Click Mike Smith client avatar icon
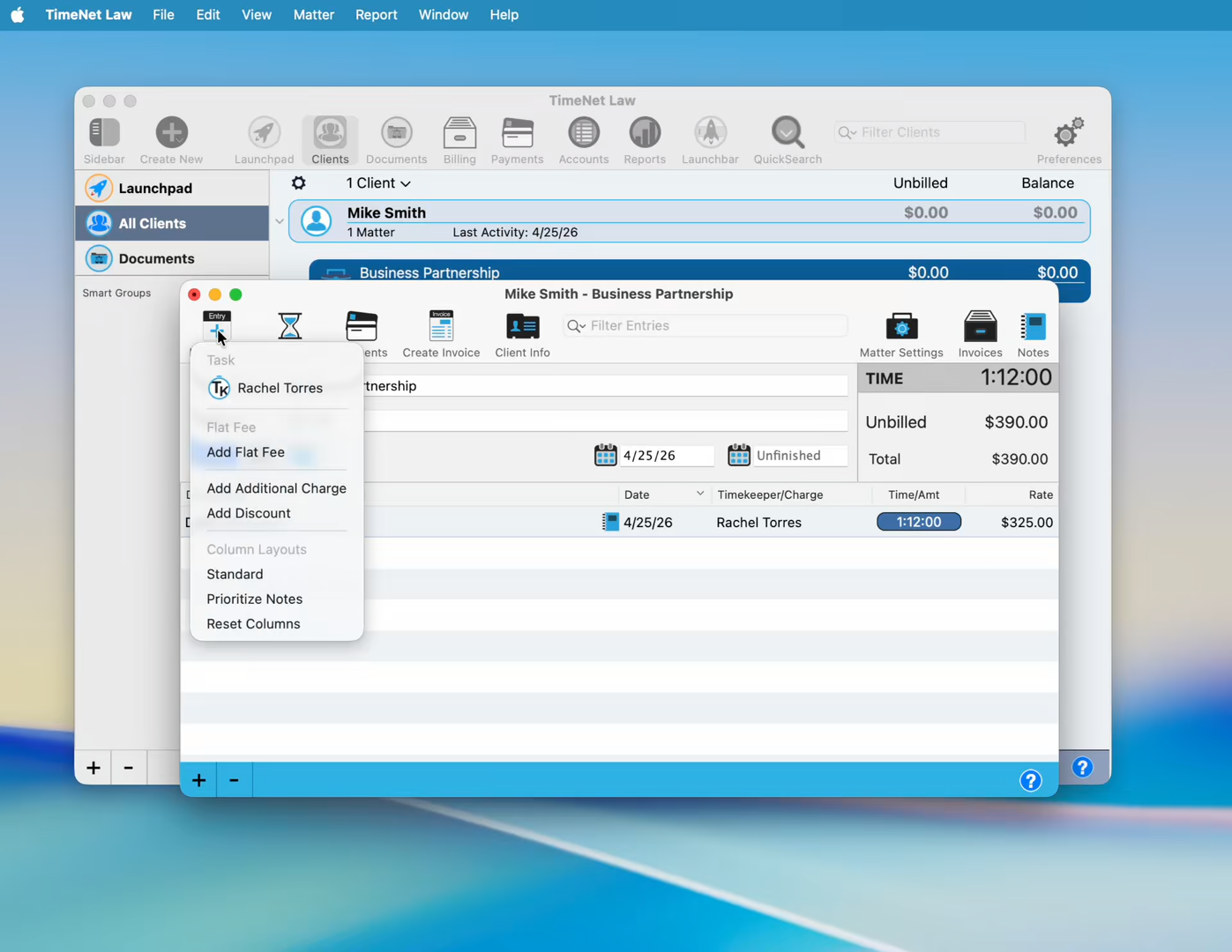 pyautogui.click(x=317, y=221)
